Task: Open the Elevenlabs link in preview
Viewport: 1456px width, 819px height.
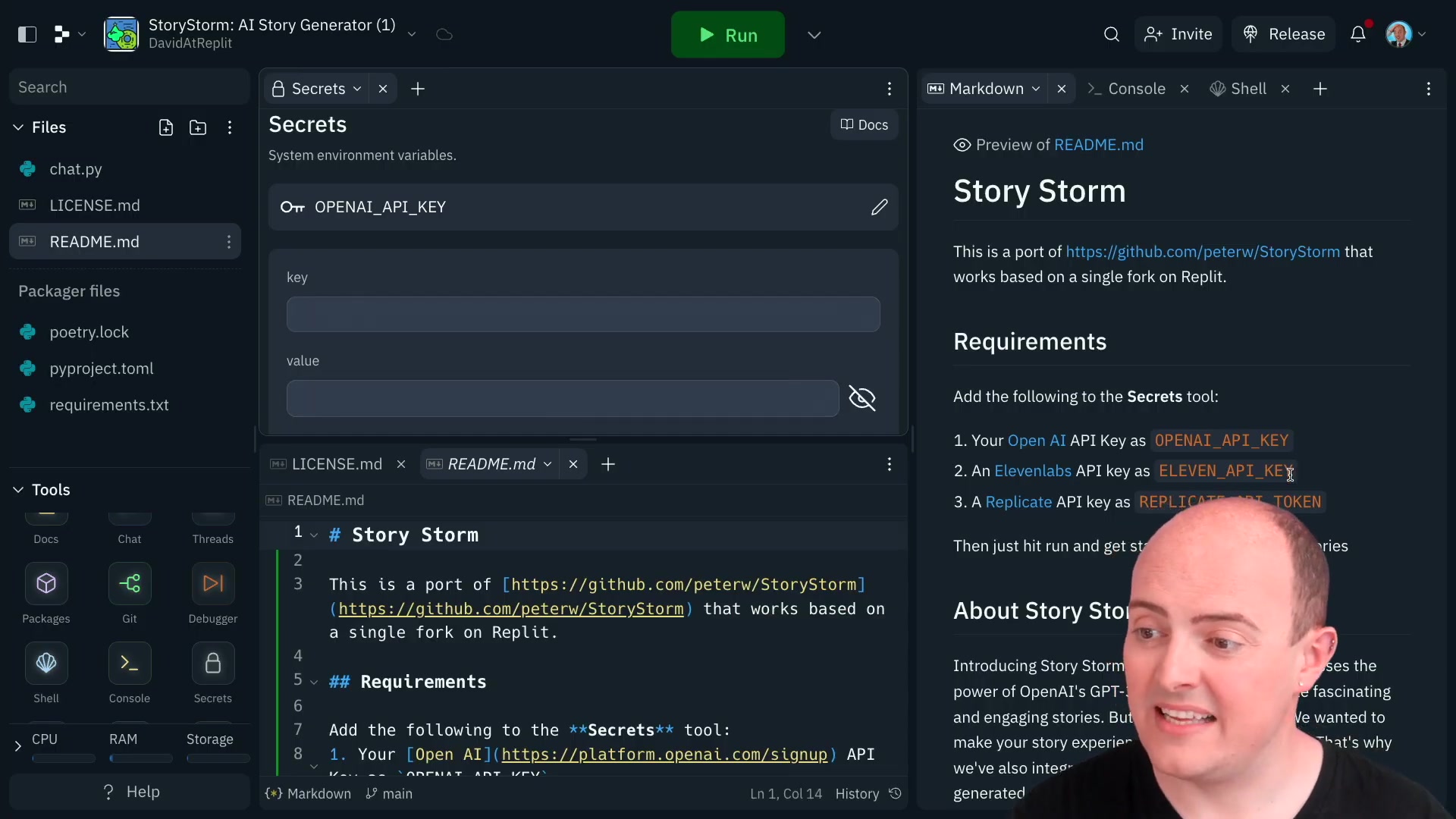Action: pyautogui.click(x=1033, y=471)
